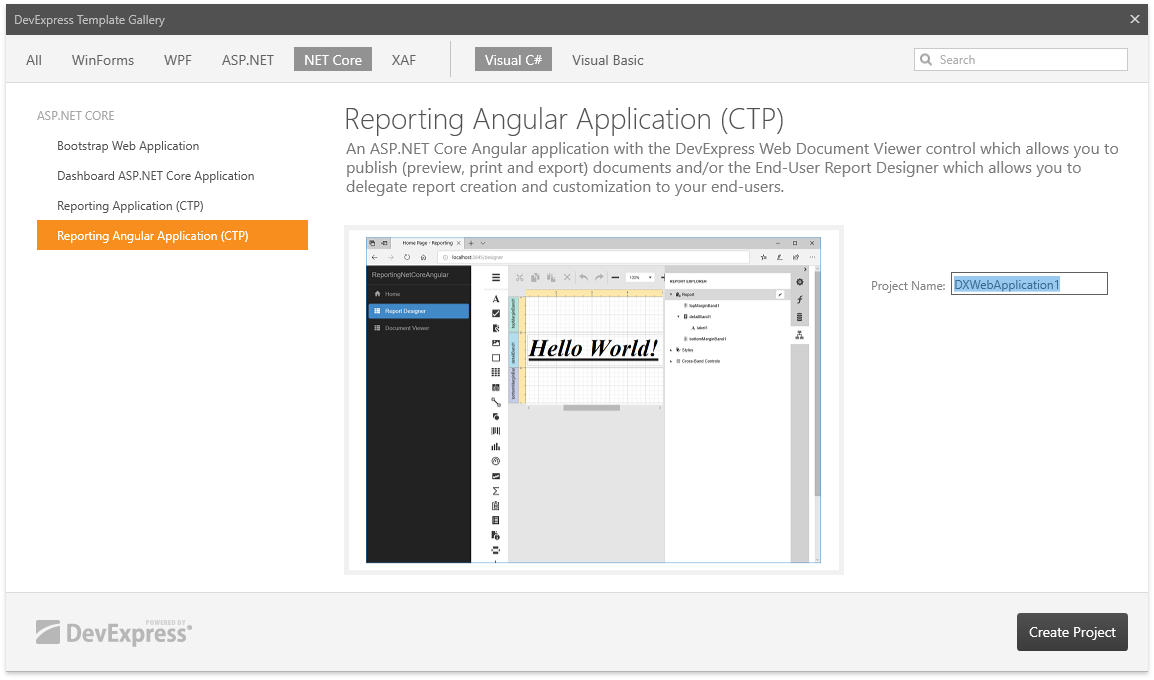Click the report explorer tree icon in the preview

point(799,335)
